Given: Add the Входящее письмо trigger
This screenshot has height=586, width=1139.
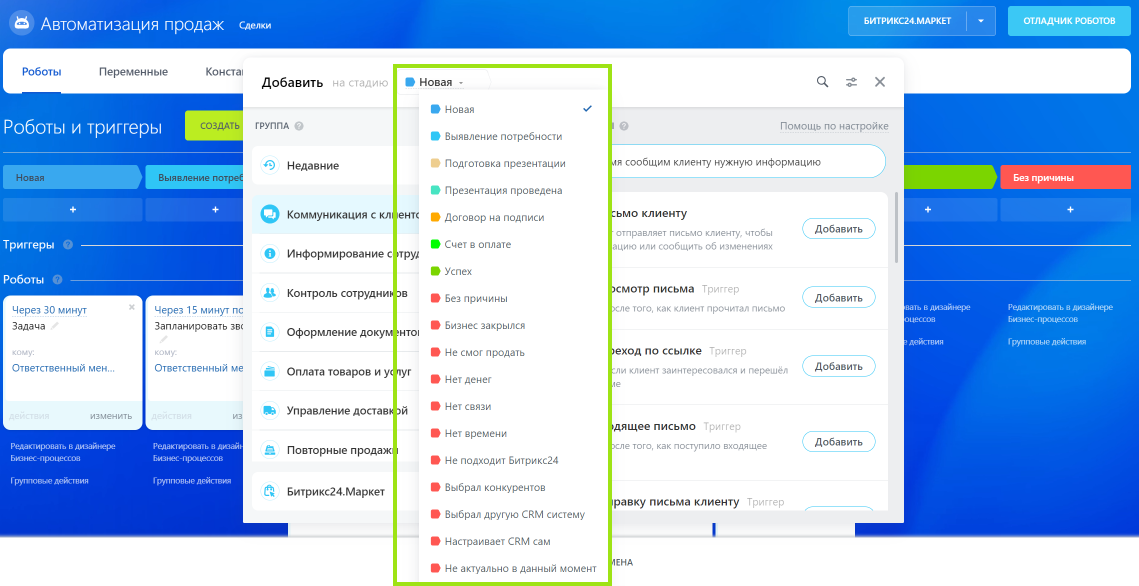Looking at the screenshot, I should pos(838,441).
